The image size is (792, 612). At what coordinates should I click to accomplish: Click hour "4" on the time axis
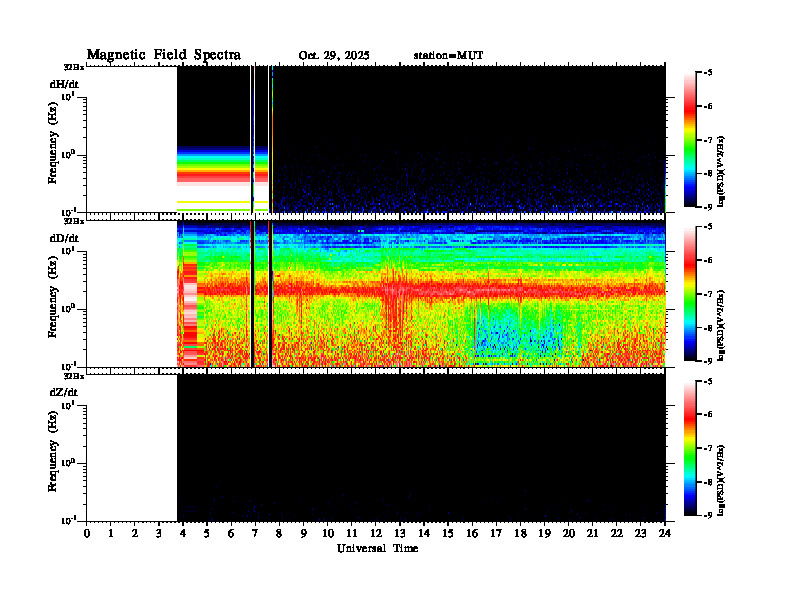[183, 533]
